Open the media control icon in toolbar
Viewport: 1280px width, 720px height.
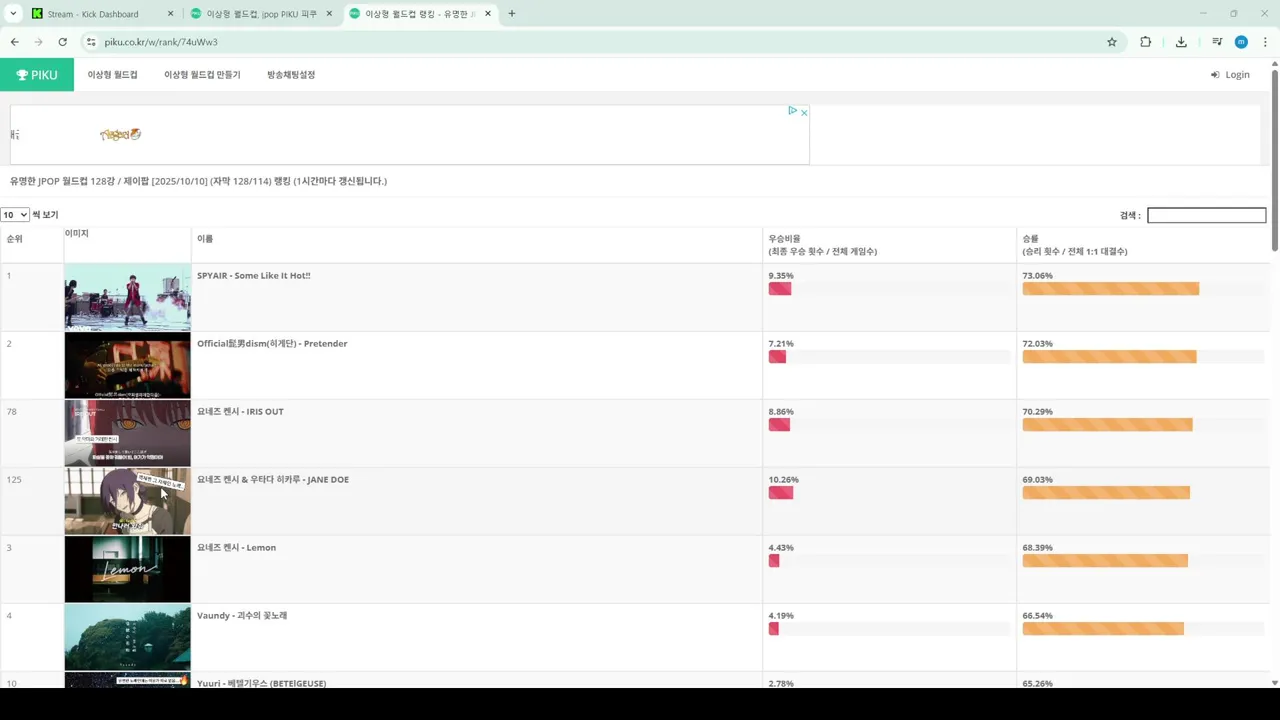[x=1217, y=42]
